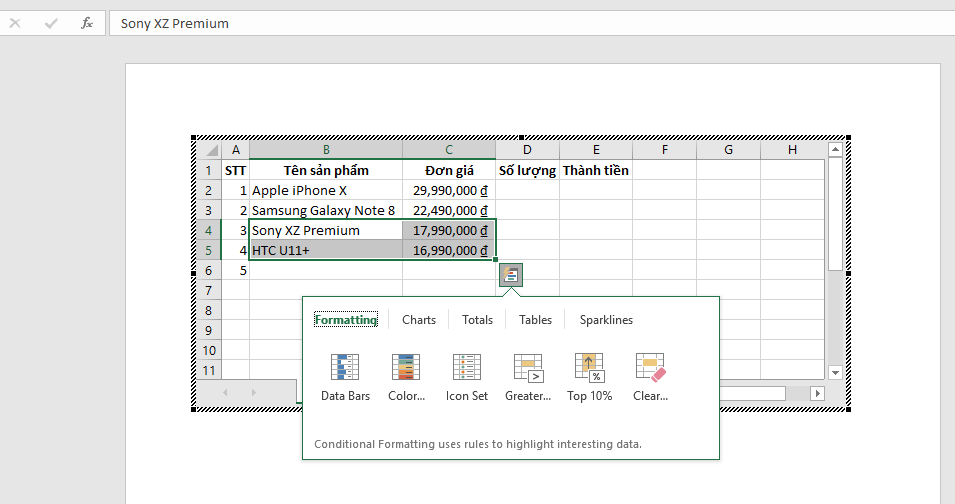This screenshot has height=504, width=955.
Task: Select column H header
Action: pos(792,150)
